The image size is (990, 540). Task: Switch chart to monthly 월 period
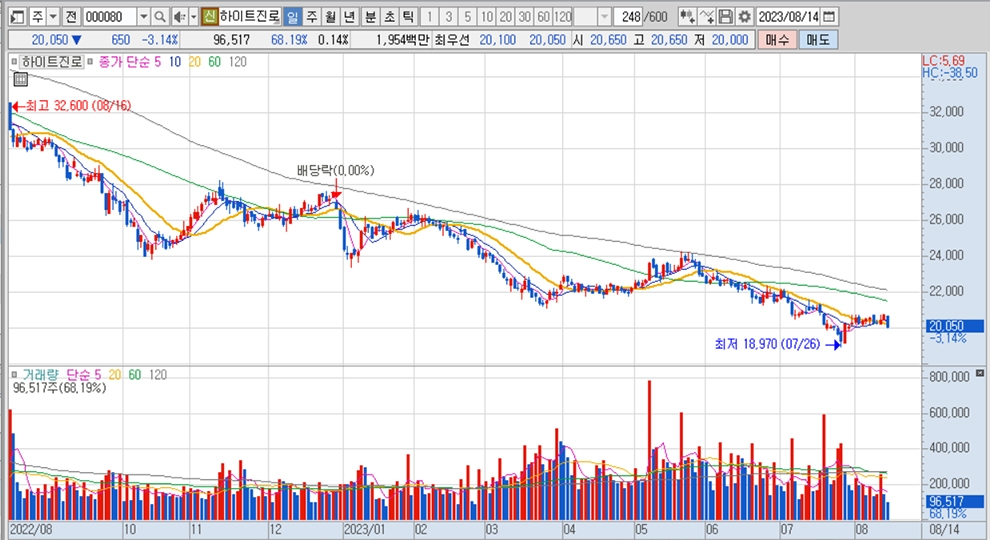point(329,17)
